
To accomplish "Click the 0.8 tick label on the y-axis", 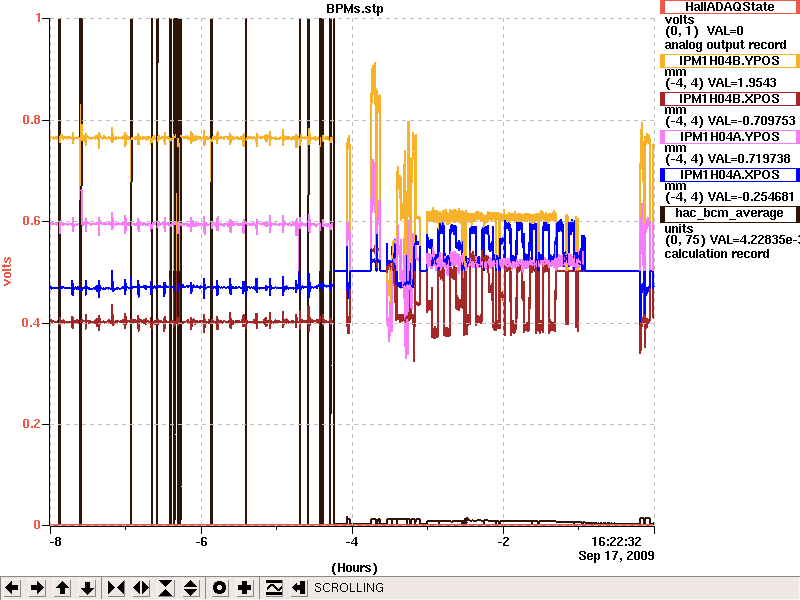I will (x=32, y=120).
